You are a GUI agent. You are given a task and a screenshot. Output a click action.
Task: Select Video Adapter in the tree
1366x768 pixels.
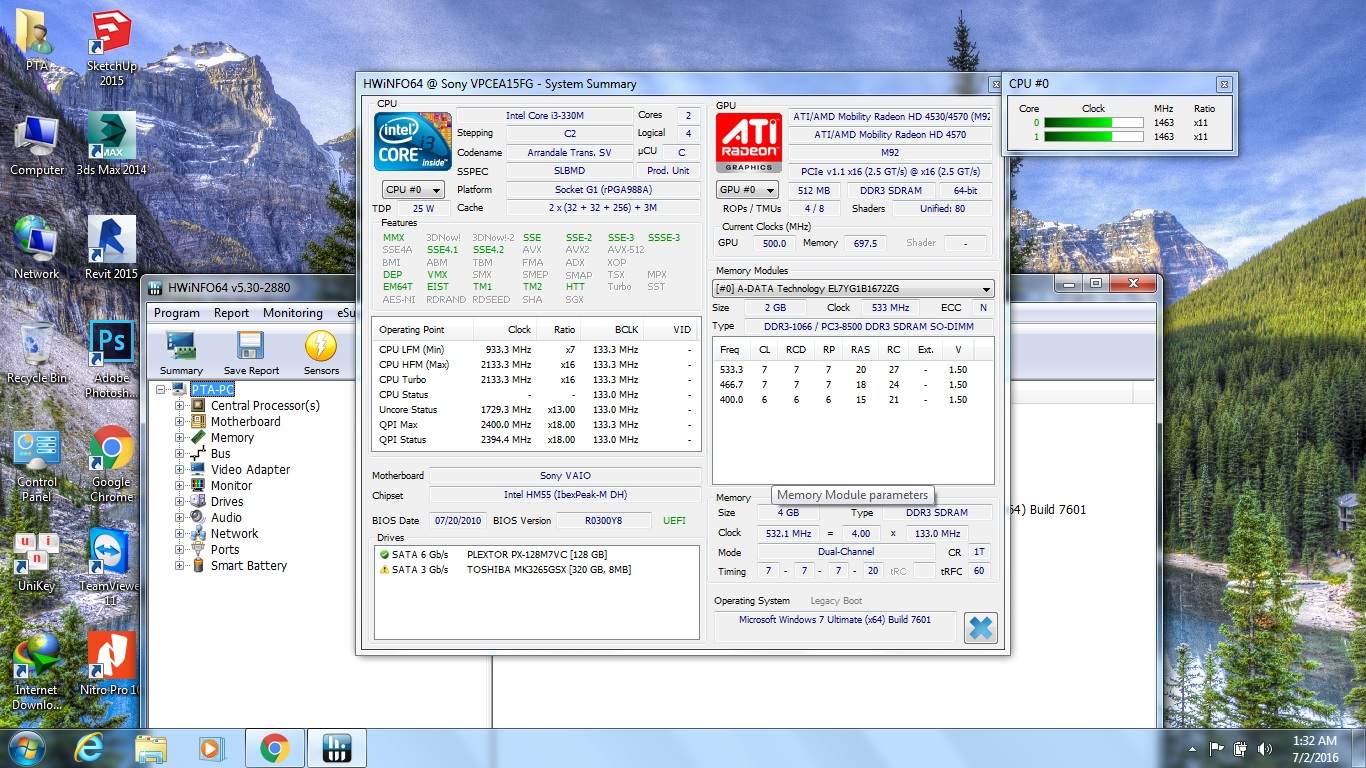click(x=250, y=470)
